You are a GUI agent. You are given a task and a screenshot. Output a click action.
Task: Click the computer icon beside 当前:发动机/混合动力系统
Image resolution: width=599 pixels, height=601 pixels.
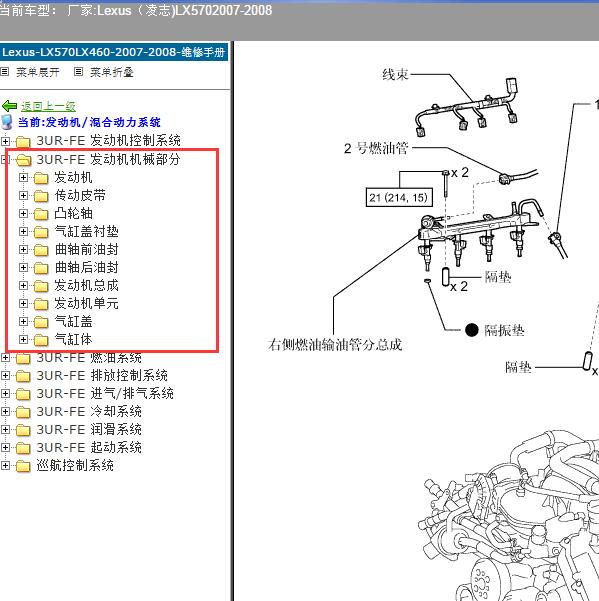[7, 122]
